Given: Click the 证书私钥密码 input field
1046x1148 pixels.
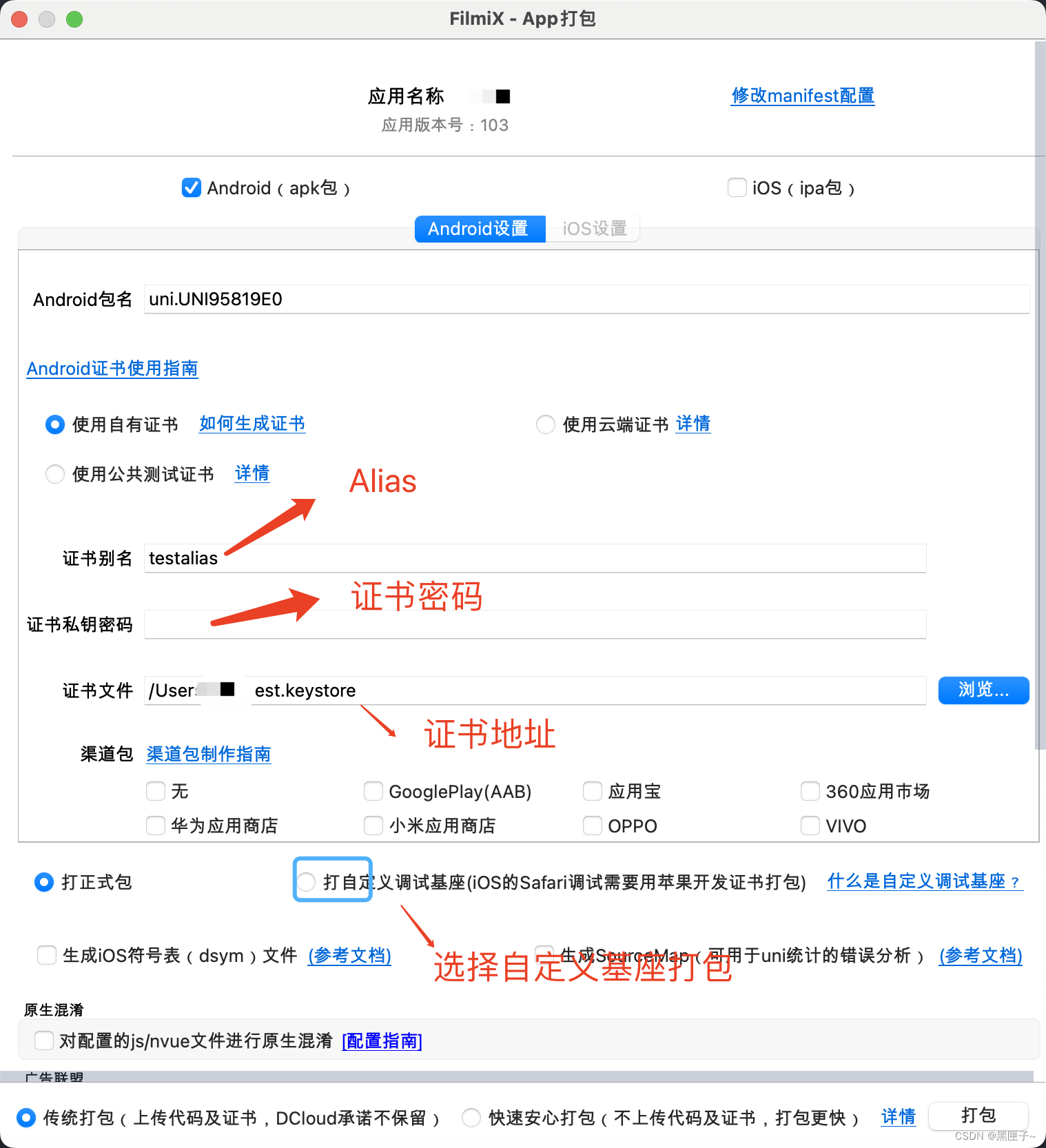Looking at the screenshot, I should tap(535, 624).
